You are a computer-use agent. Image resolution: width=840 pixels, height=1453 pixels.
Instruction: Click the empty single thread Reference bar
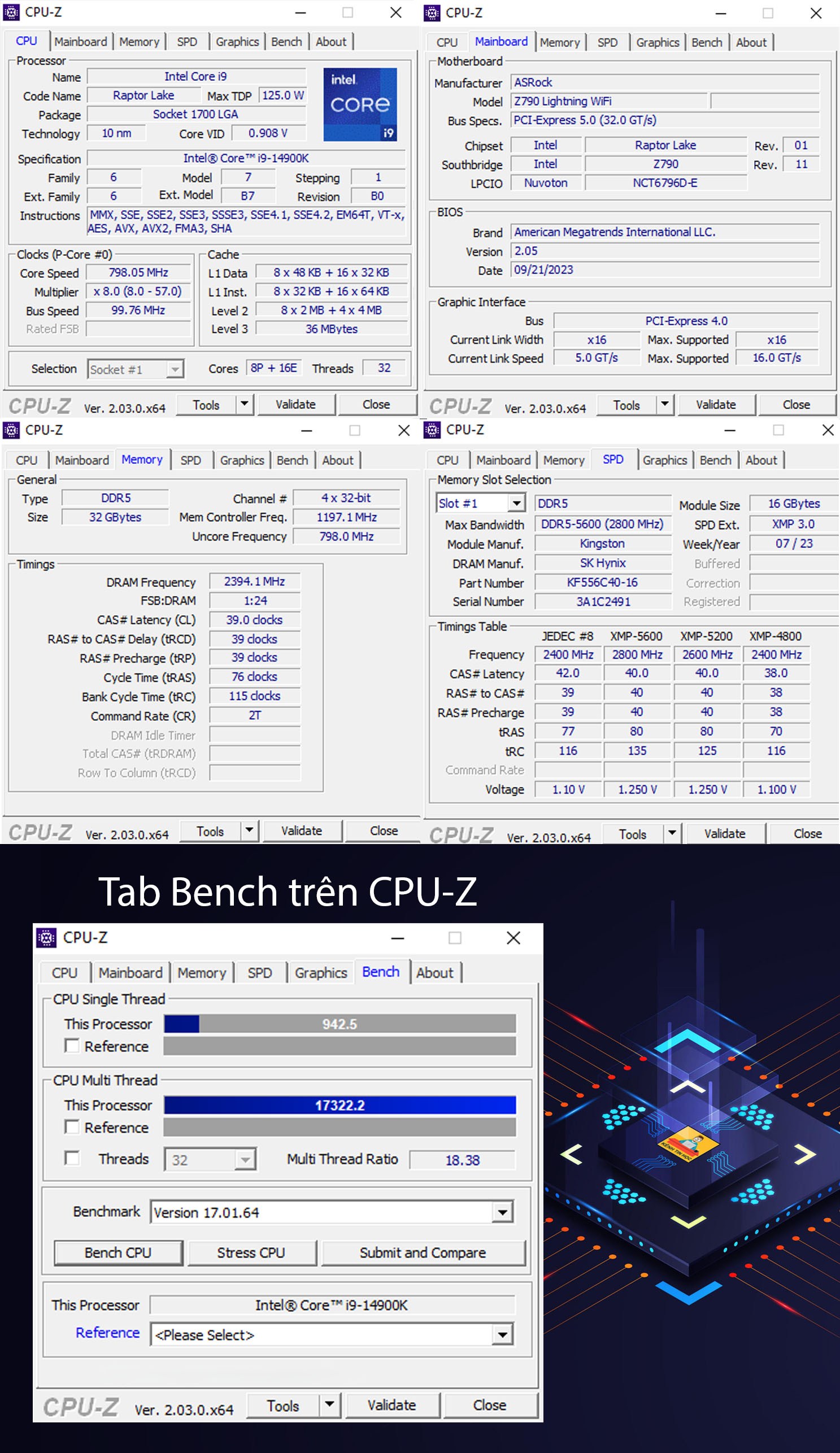tap(340, 1046)
